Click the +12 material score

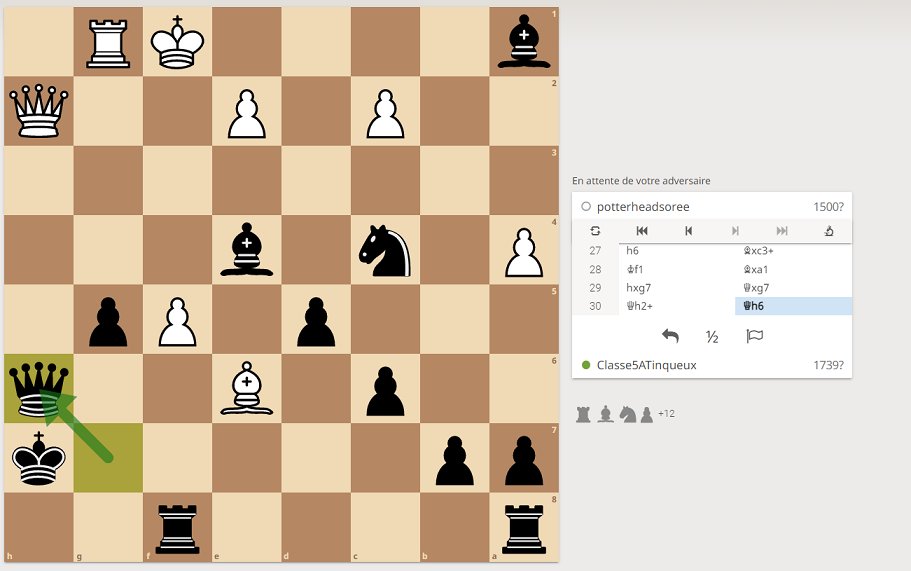pyautogui.click(x=666, y=414)
